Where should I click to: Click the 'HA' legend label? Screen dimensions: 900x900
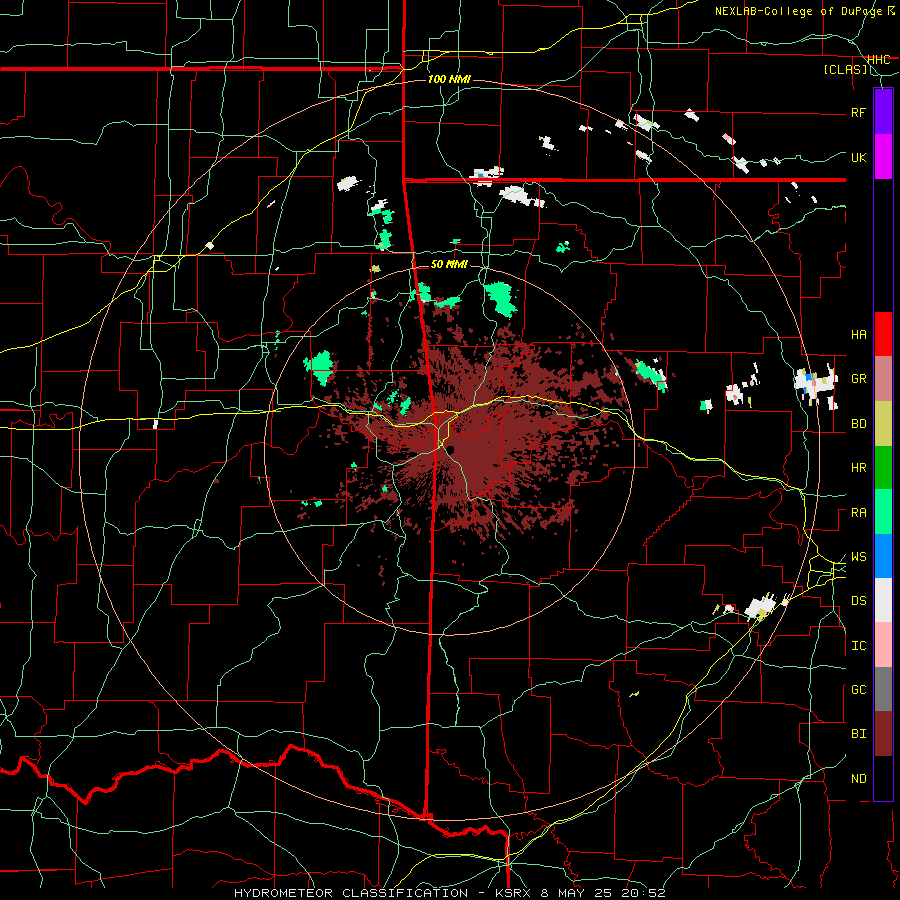coord(859,335)
